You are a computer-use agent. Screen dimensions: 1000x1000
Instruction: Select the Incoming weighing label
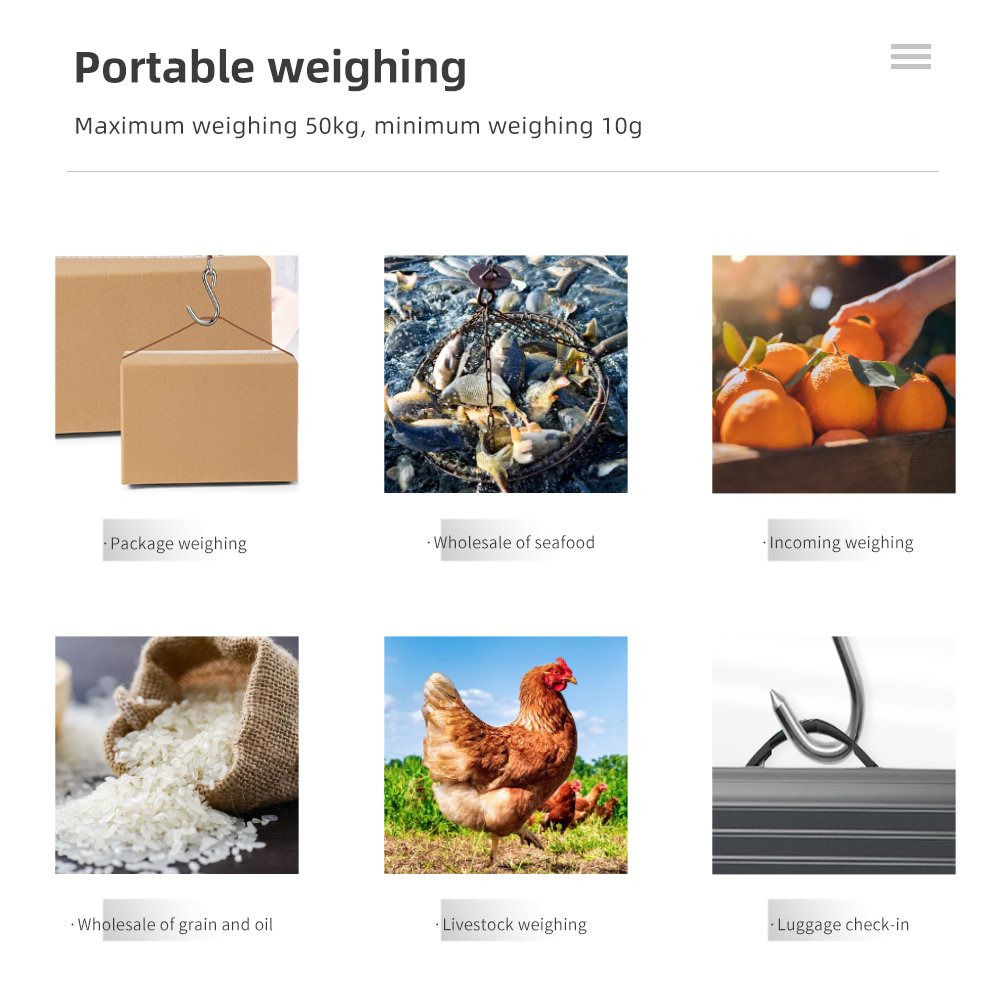839,543
